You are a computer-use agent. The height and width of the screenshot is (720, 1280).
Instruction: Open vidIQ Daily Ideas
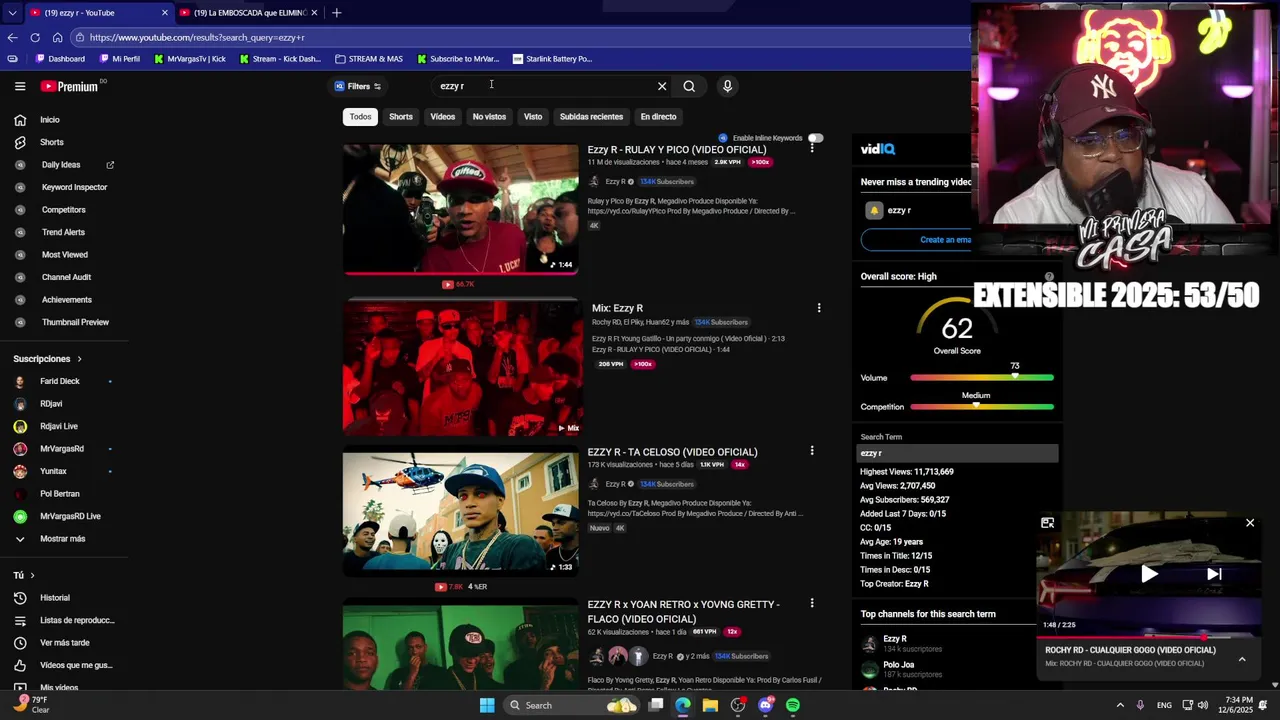tap(61, 165)
